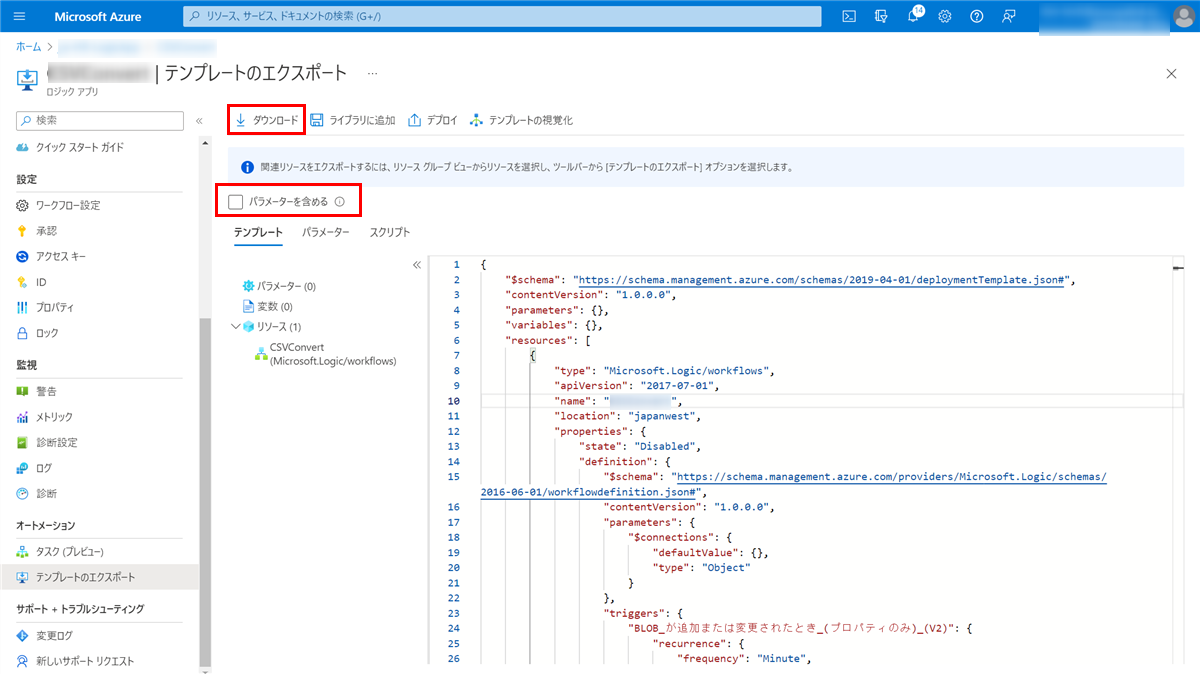Click code line "location": "japanwest"
This screenshot has width=1200, height=674.
click(x=627, y=416)
